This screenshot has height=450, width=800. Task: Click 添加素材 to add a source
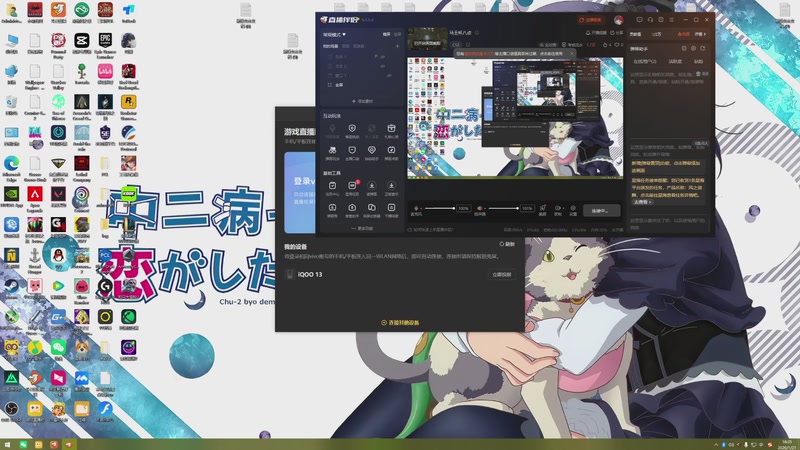[362, 101]
